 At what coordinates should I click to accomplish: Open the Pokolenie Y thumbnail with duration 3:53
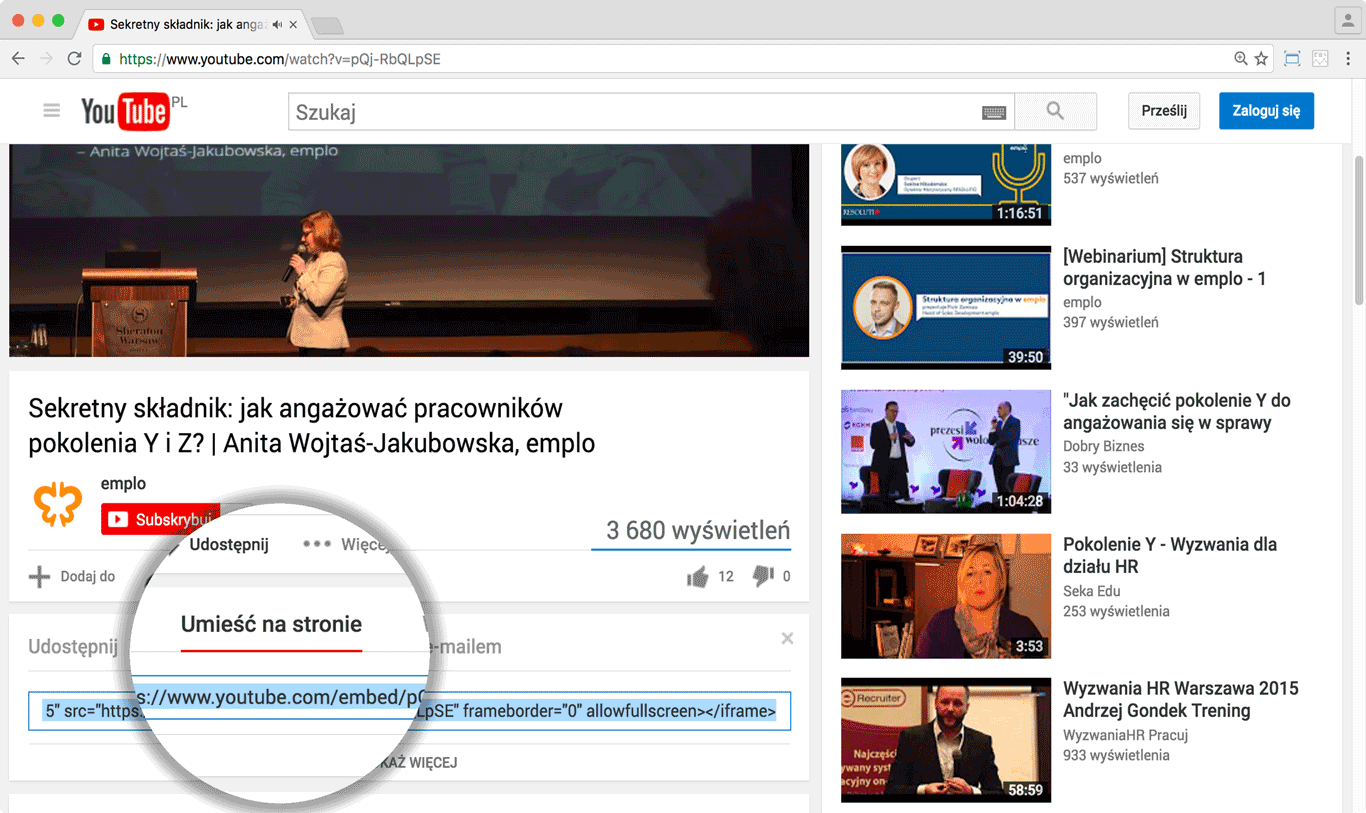(946, 596)
